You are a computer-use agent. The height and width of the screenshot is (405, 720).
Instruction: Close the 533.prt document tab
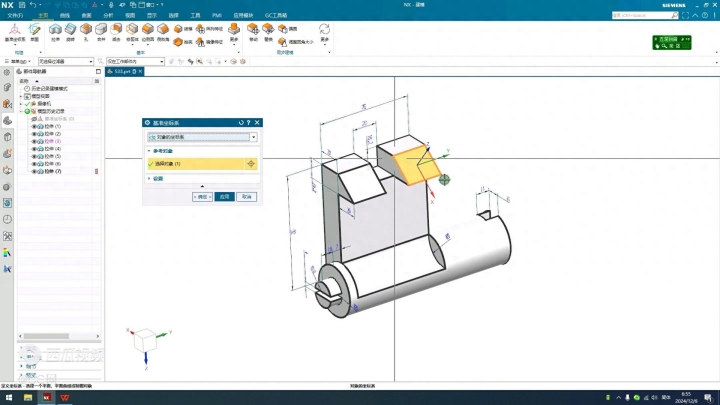click(x=141, y=72)
